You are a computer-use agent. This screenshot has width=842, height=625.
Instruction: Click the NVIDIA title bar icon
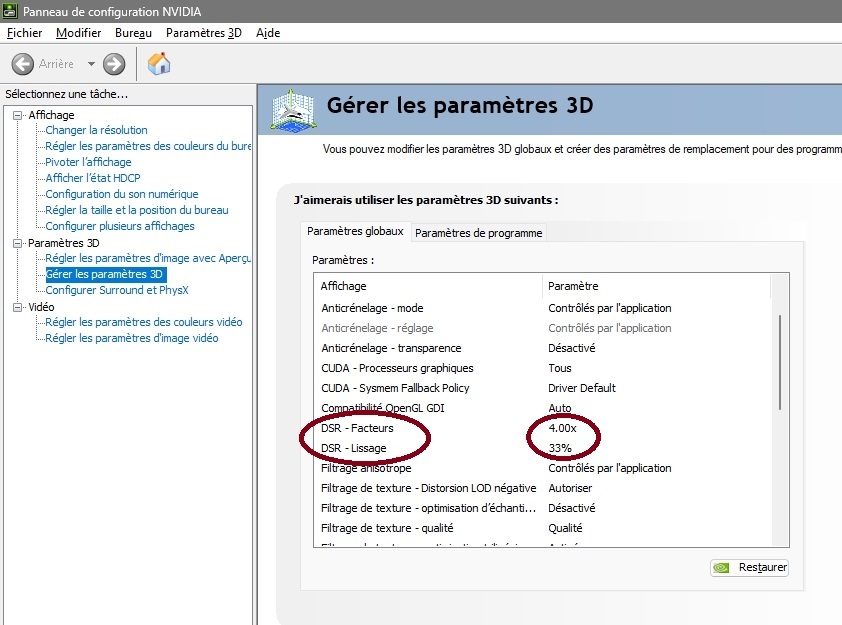(x=10, y=11)
